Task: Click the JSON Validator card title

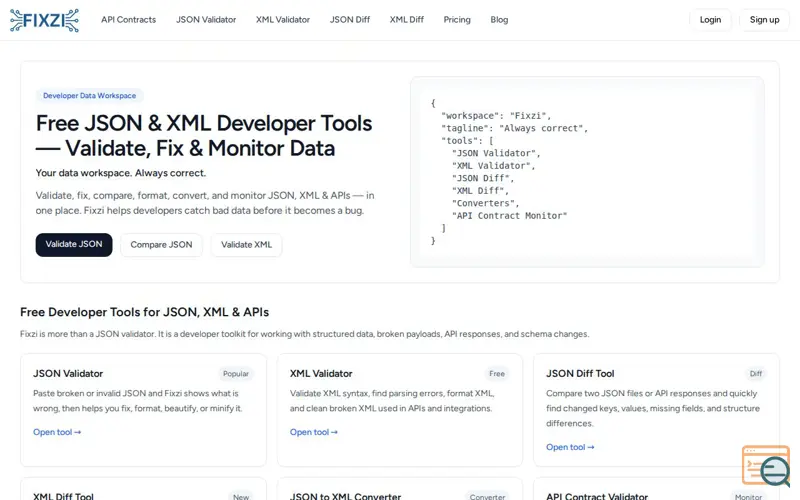Action: [x=68, y=373]
